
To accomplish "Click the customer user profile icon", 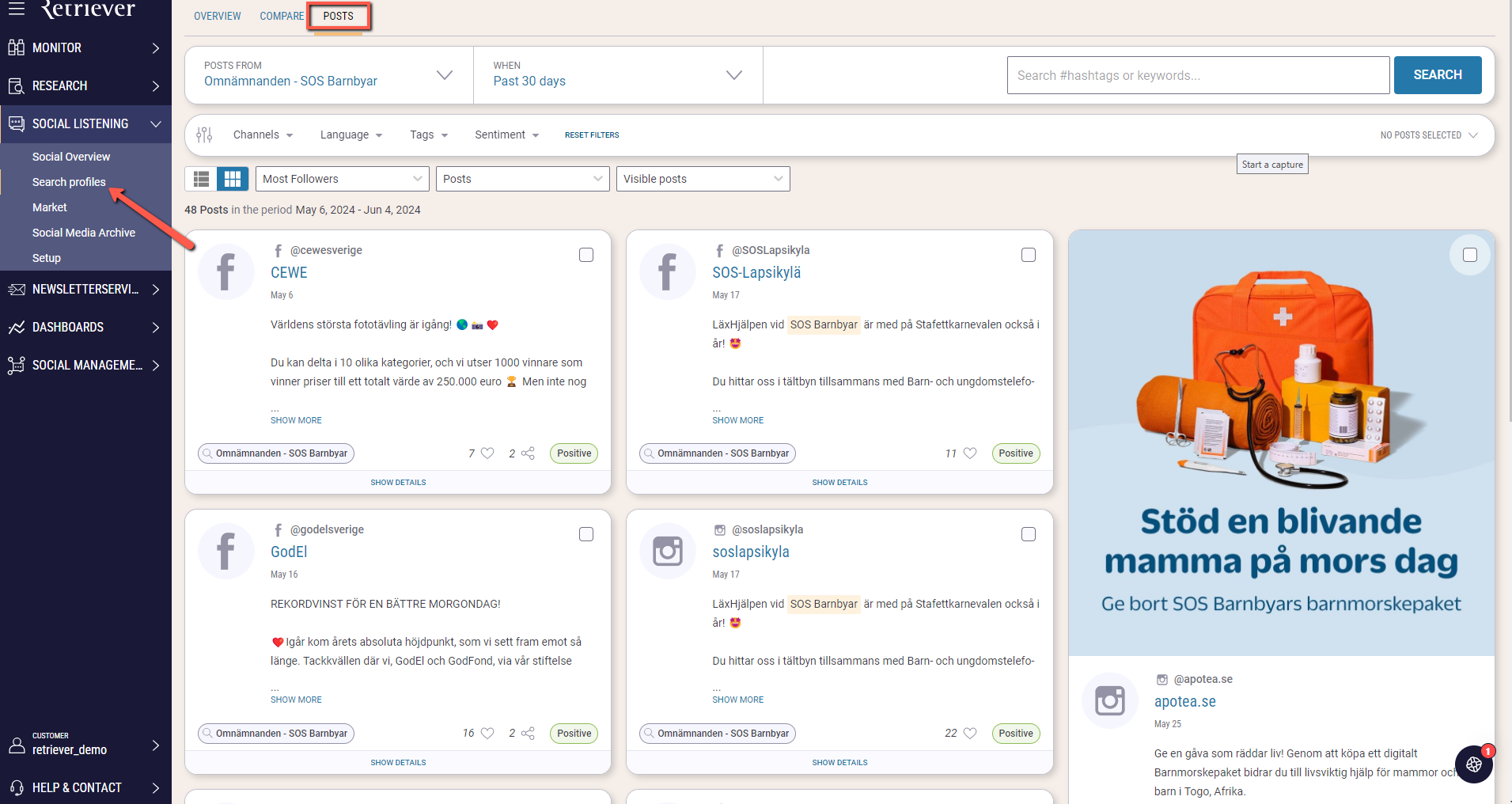I will click(17, 745).
